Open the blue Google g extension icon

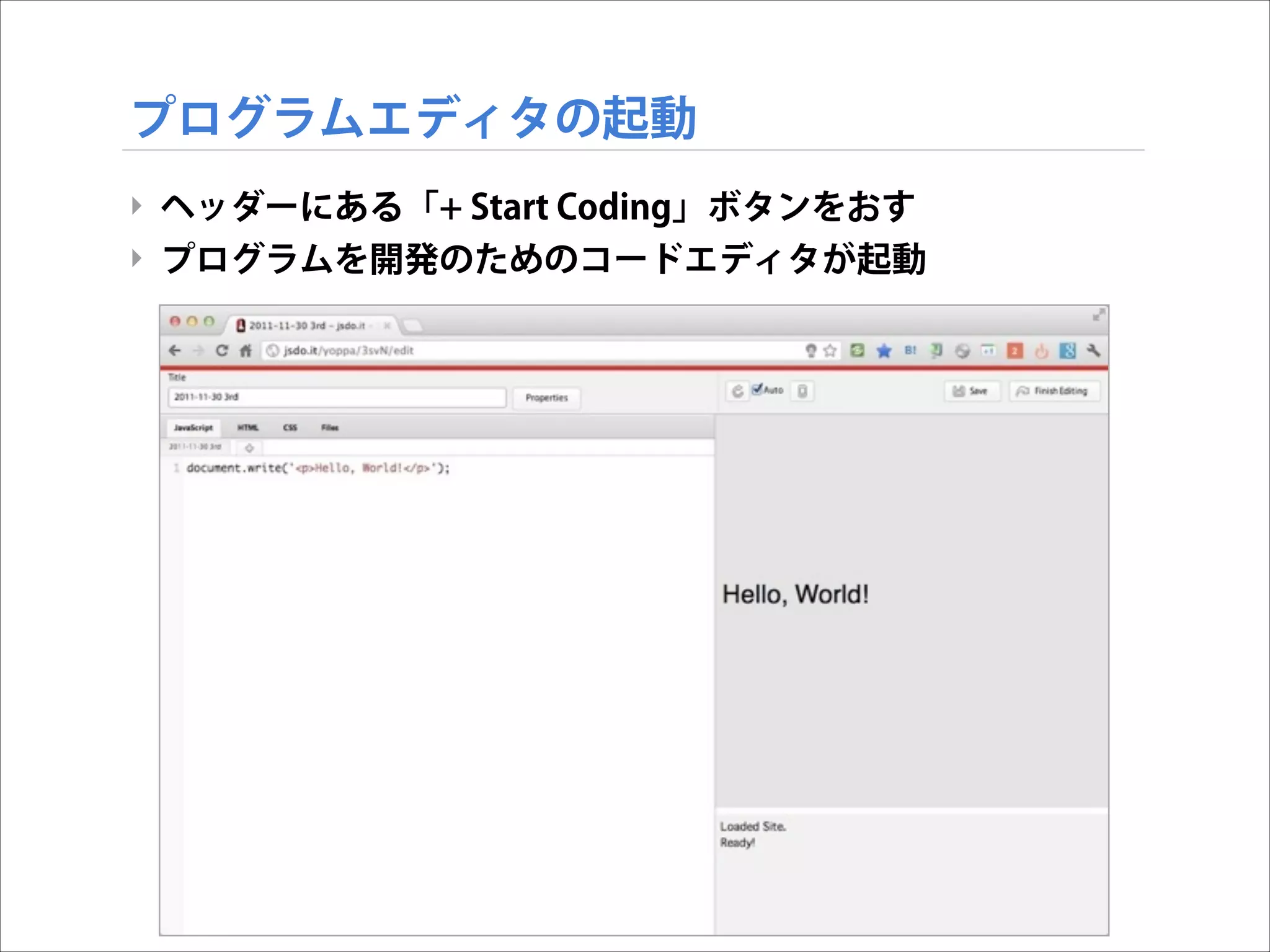tap(1067, 351)
